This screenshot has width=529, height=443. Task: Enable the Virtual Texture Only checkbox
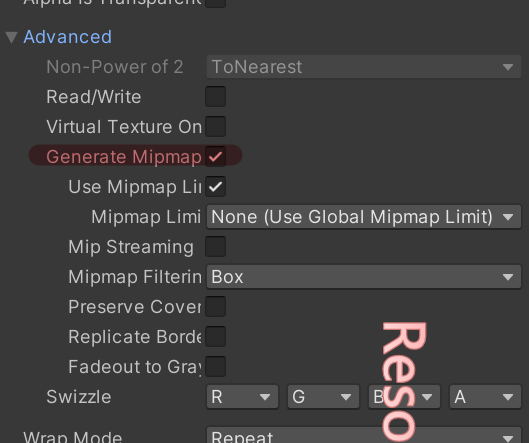click(x=216, y=127)
